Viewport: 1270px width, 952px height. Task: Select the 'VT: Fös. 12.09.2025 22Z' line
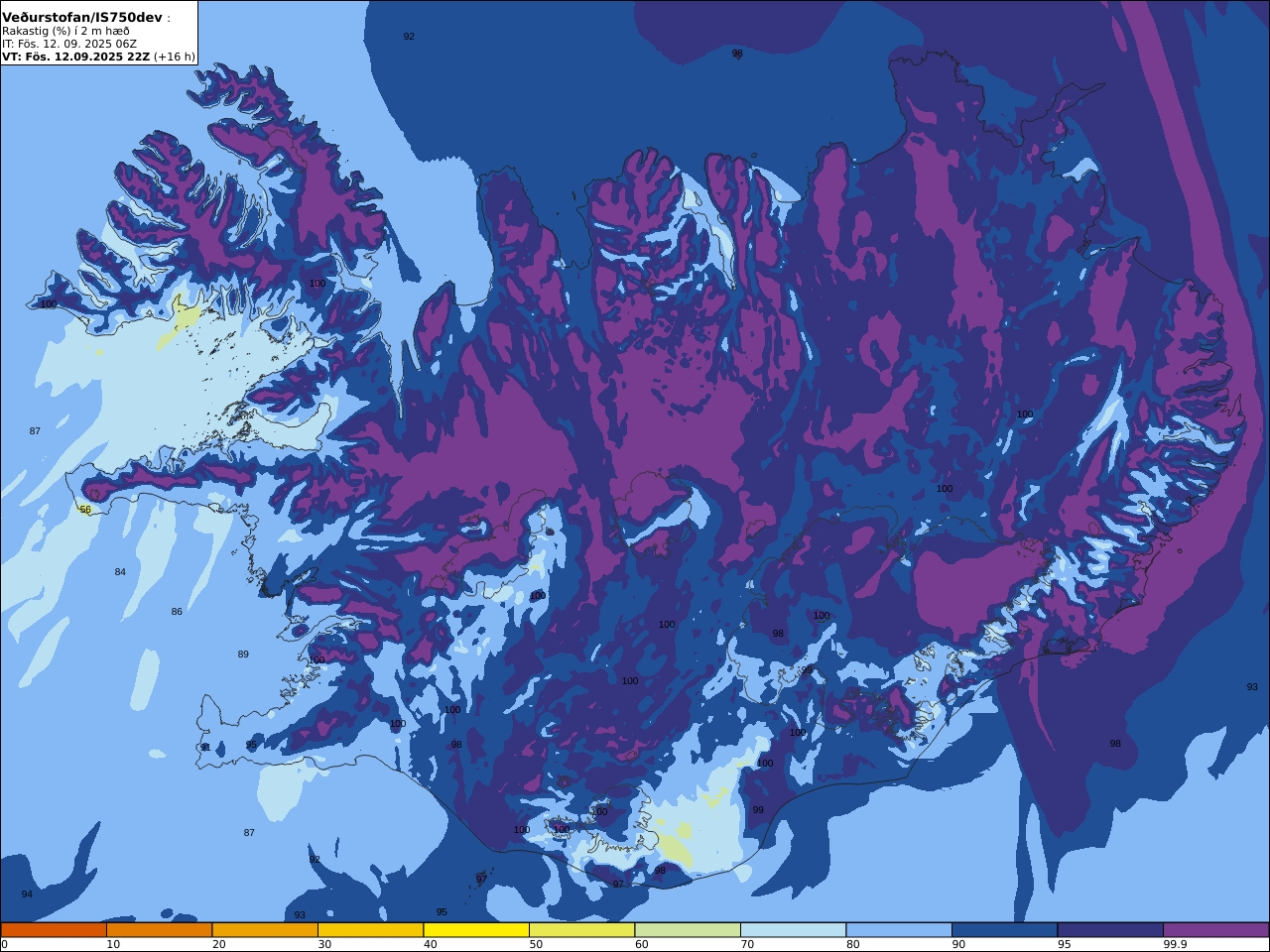(x=75, y=57)
